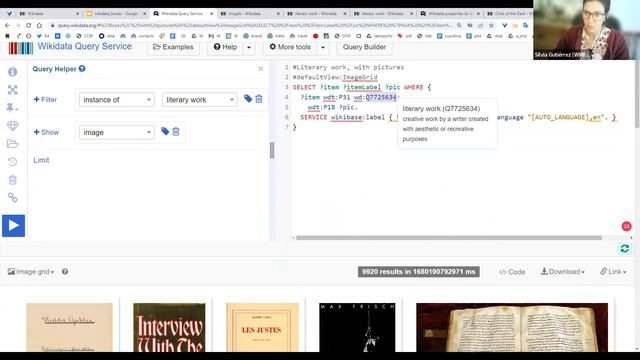Click the '9920 results' status label

pyautogui.click(x=418, y=272)
